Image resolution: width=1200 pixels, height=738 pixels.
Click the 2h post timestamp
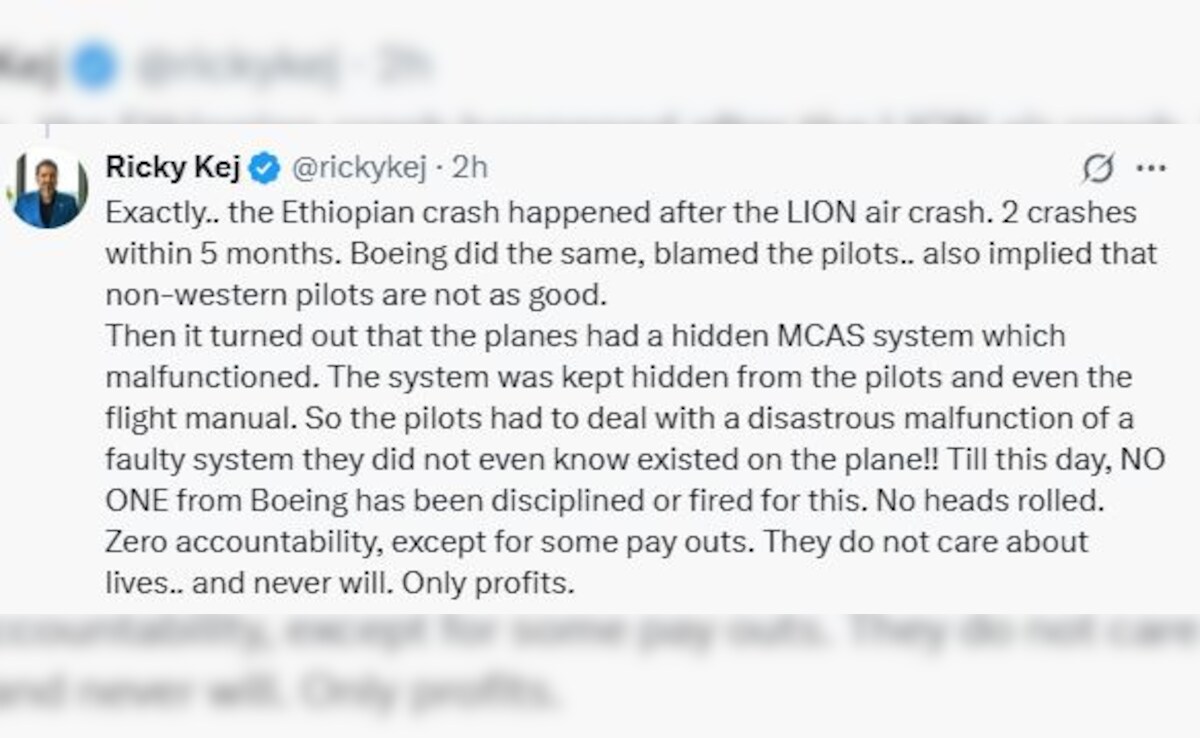coord(469,168)
